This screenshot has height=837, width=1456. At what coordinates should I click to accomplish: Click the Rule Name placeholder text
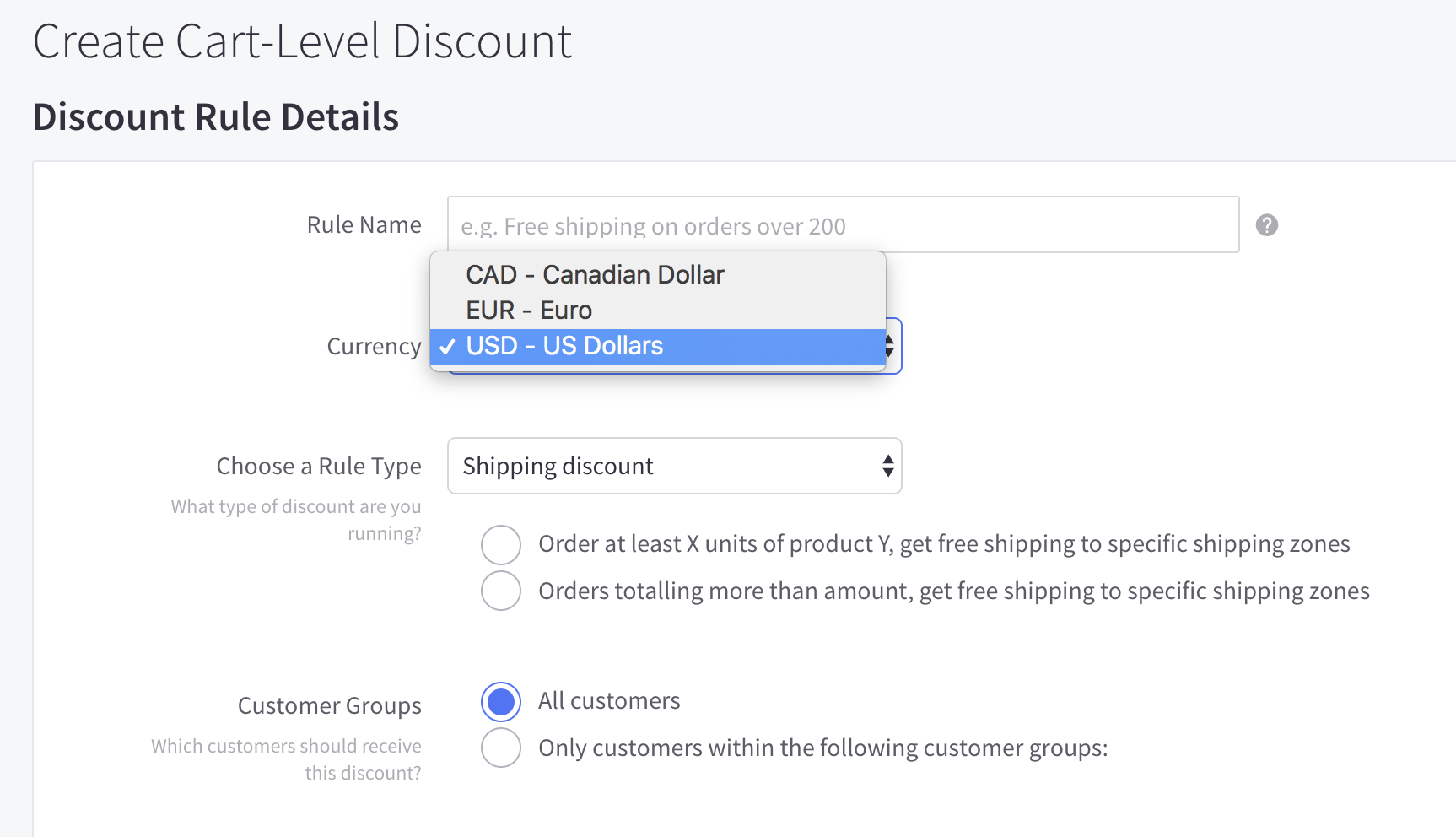tap(652, 226)
